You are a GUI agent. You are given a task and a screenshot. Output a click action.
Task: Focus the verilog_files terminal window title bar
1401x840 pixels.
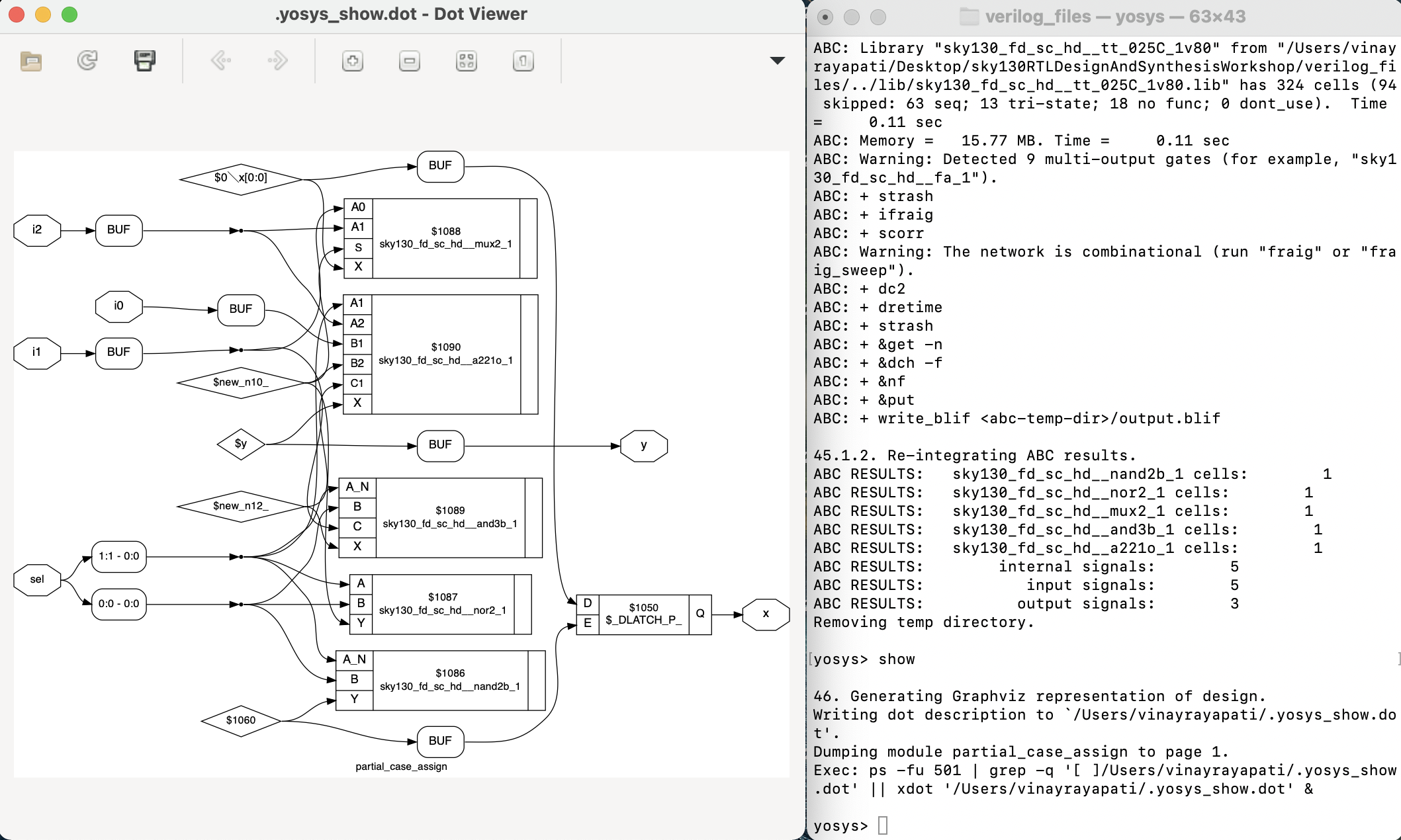(1105, 16)
